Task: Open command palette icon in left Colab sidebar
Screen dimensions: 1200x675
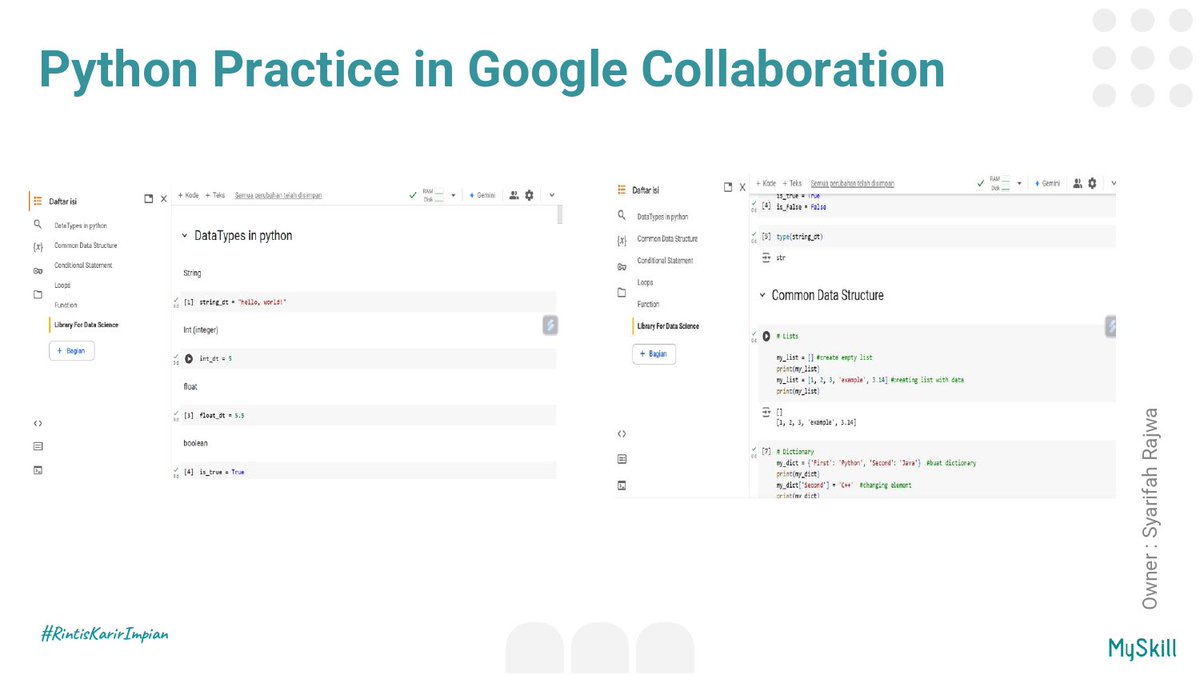Action: coord(37,446)
